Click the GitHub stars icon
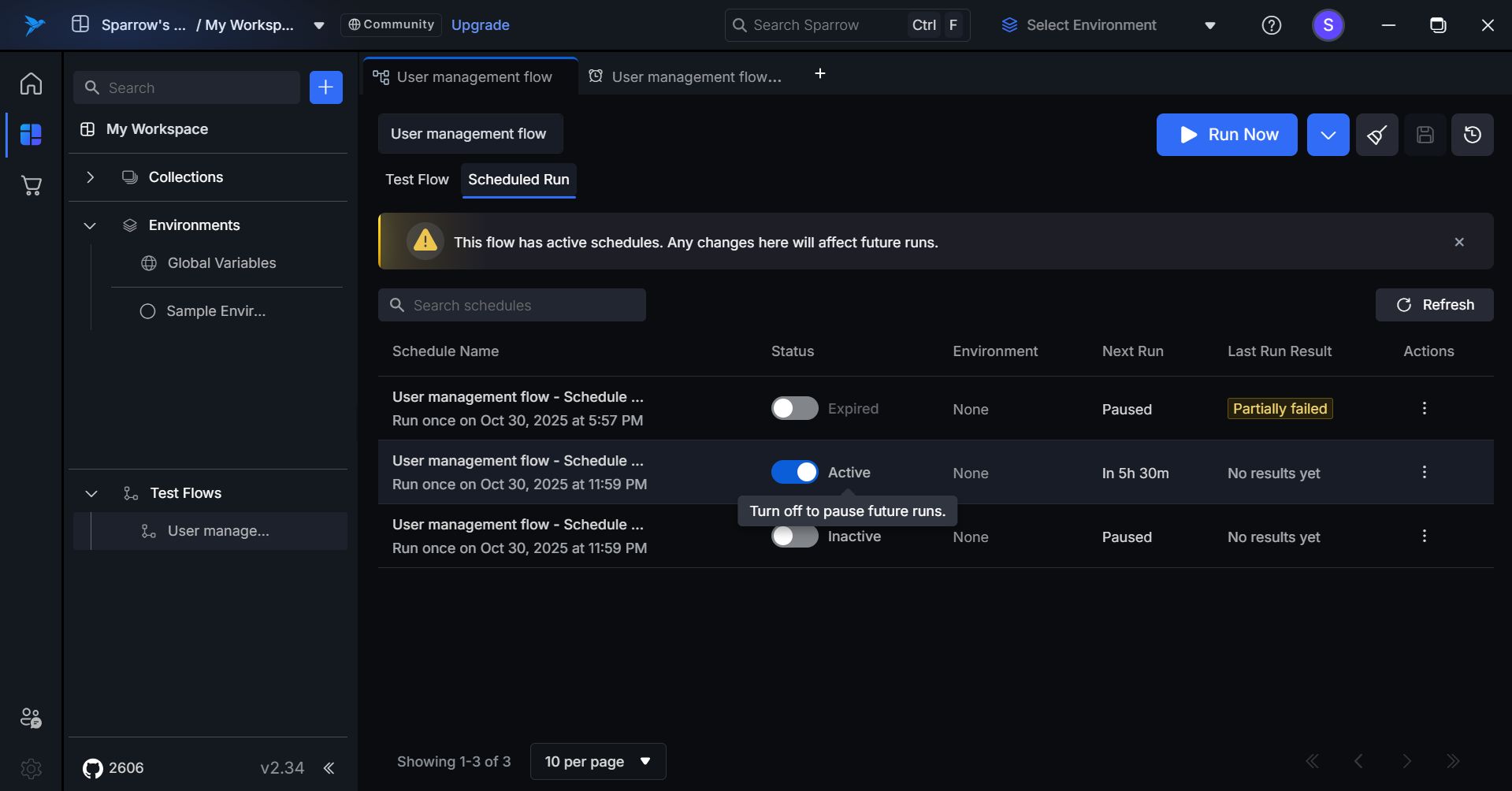The image size is (1512, 791). [x=93, y=768]
